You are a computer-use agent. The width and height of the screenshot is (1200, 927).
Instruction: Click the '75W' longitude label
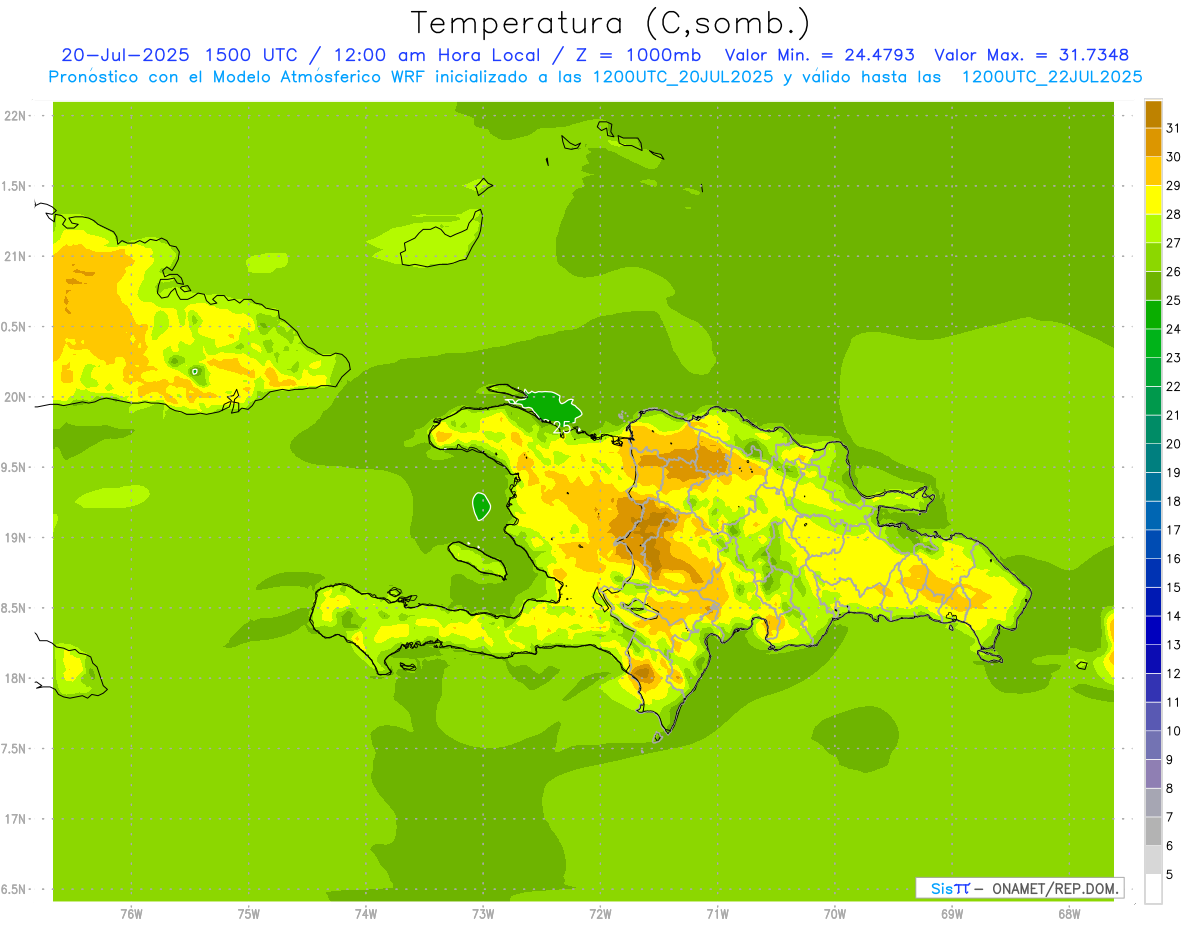[249, 914]
